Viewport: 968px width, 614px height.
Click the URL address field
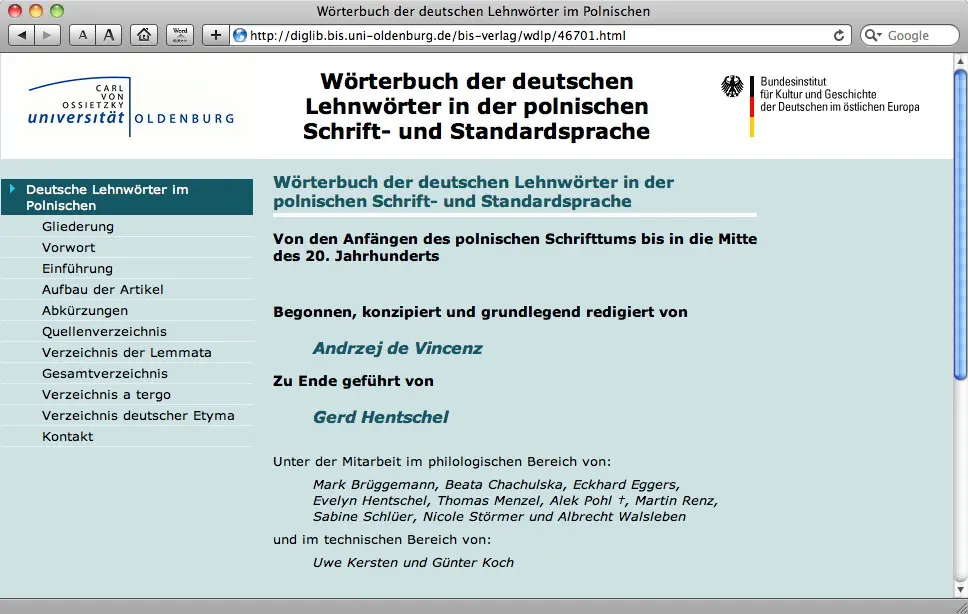tap(540, 35)
